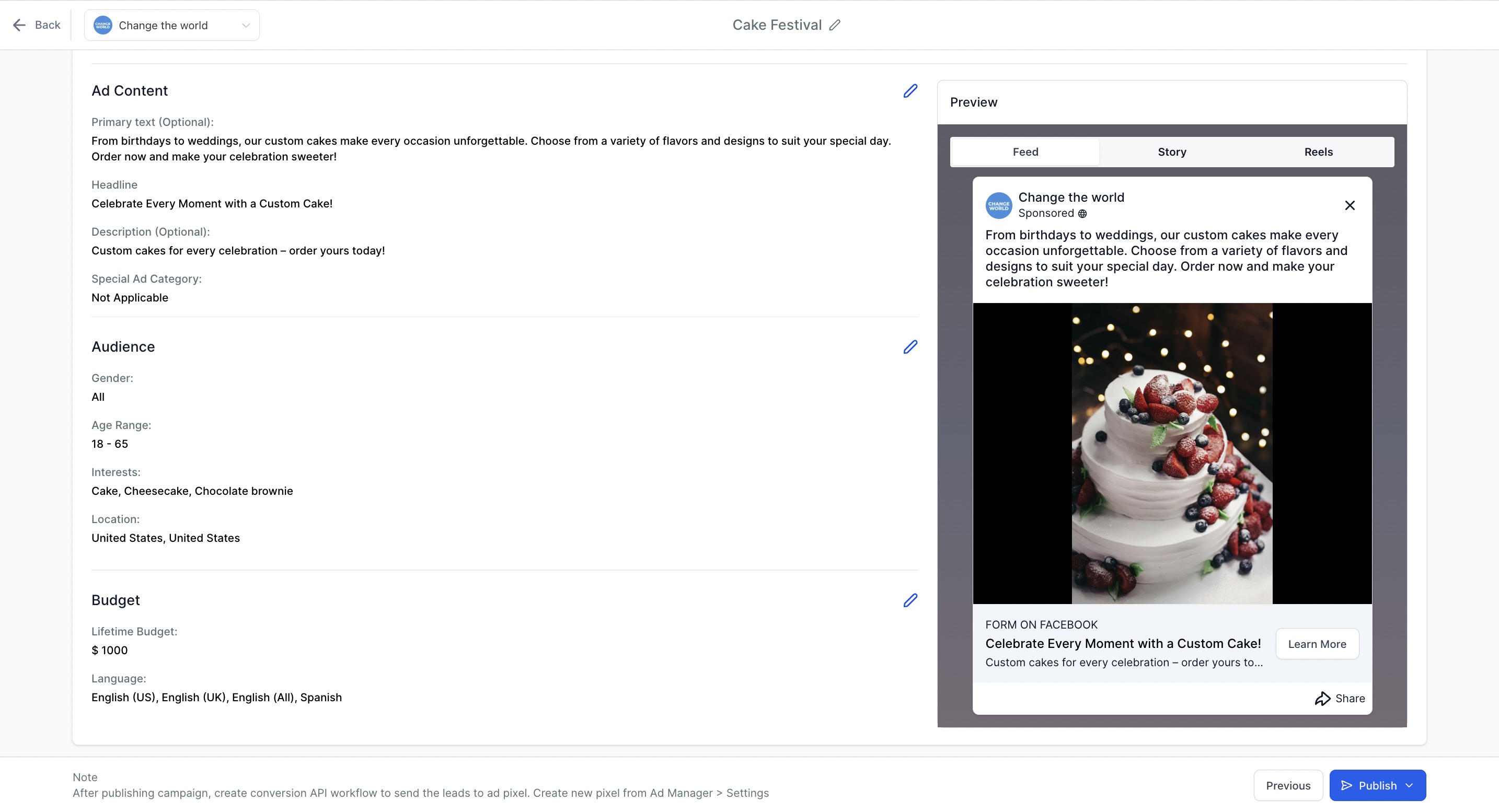Click Learn More in ad preview
The image size is (1499, 812).
click(1317, 644)
